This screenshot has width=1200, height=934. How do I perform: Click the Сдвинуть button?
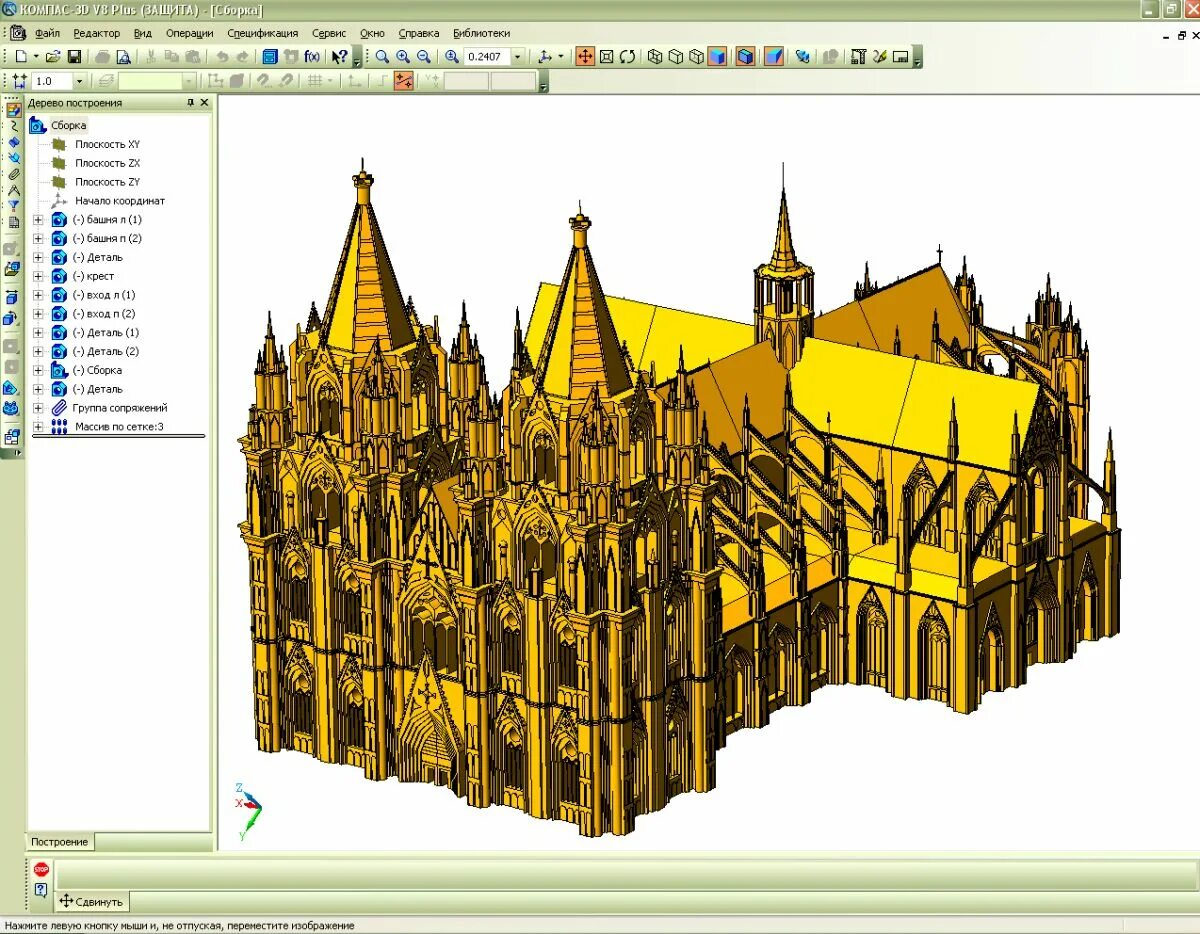pos(91,901)
